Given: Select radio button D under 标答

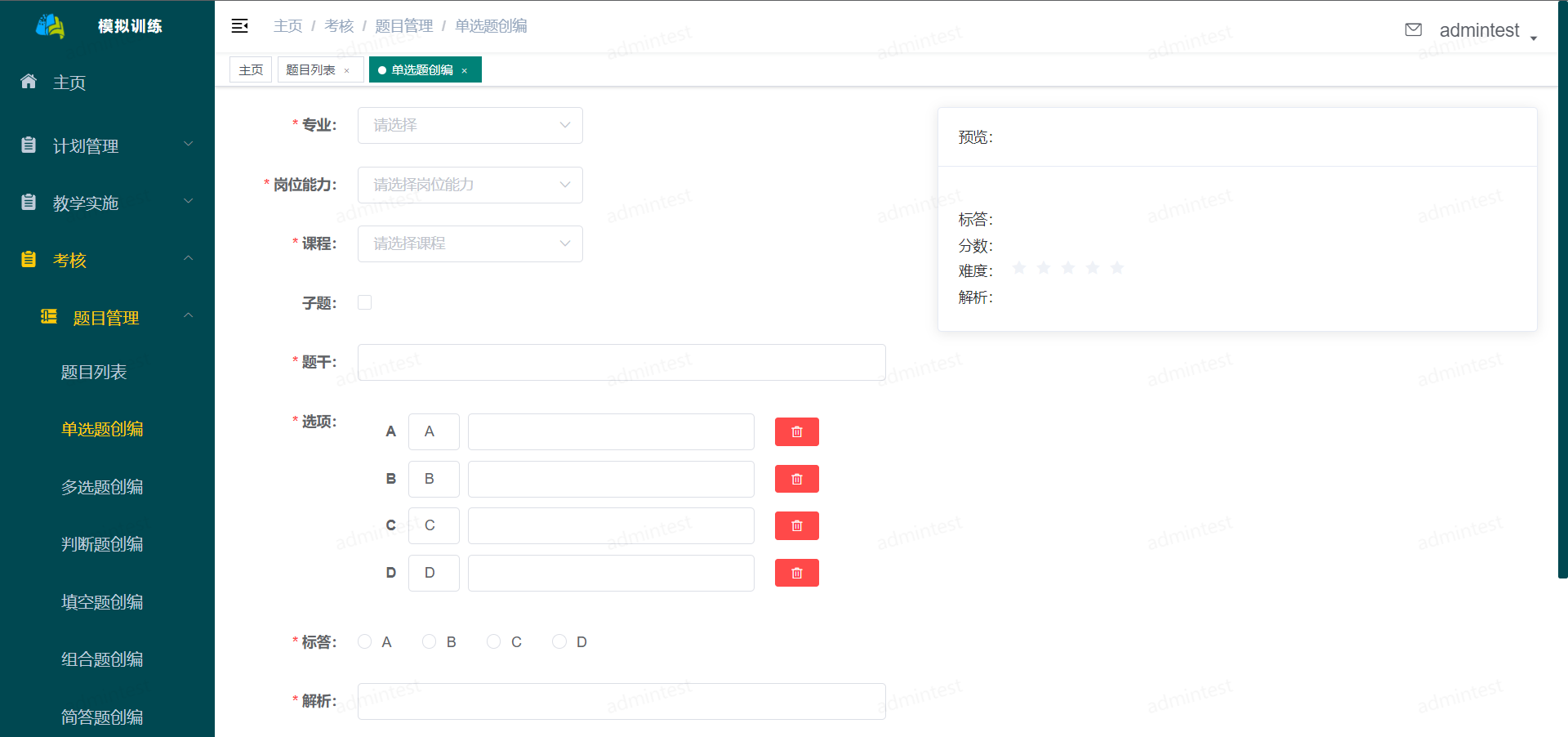Looking at the screenshot, I should pos(559,641).
